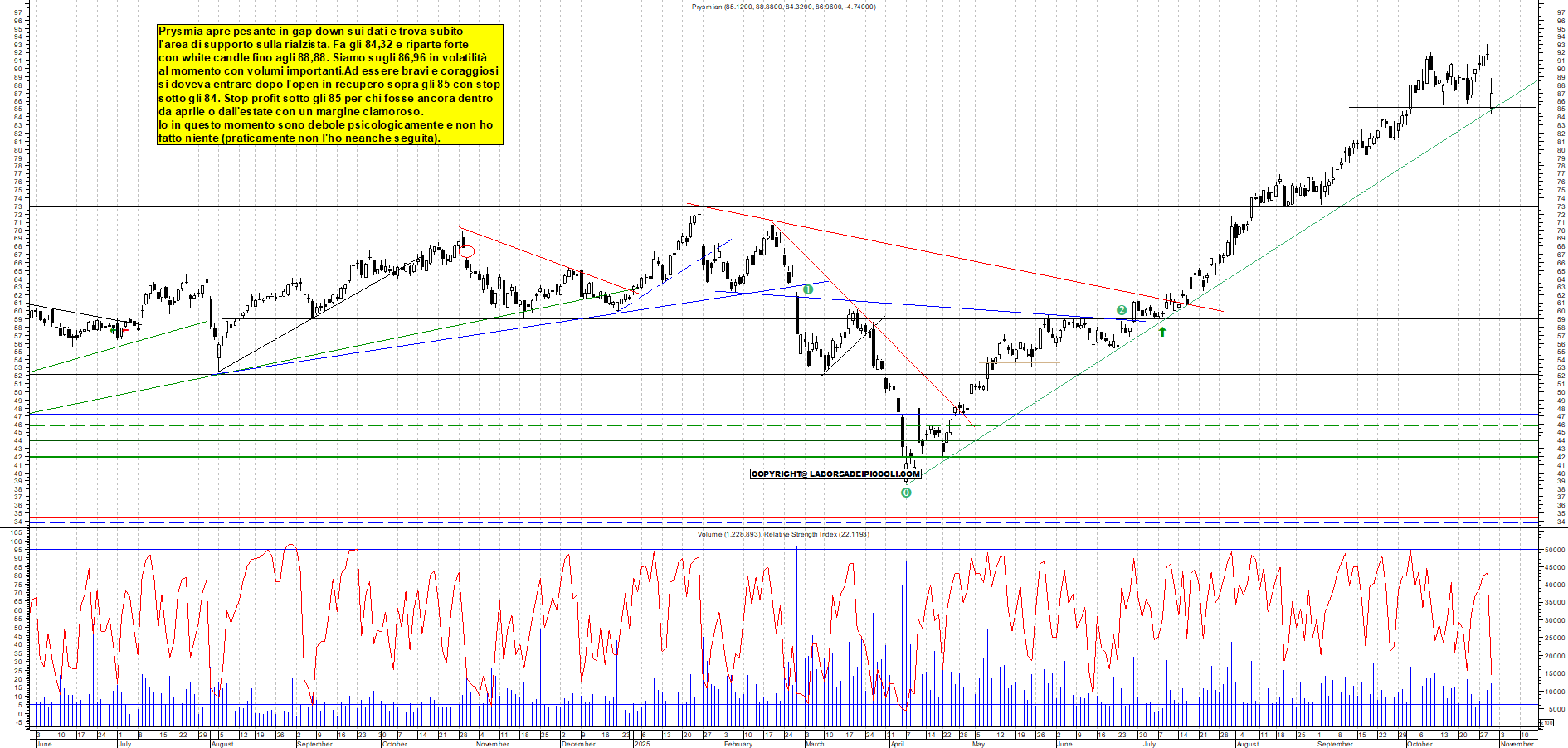Click the COPYRIGHT@ LABORSADEIPICCOLI.COM label

pyautogui.click(x=835, y=474)
